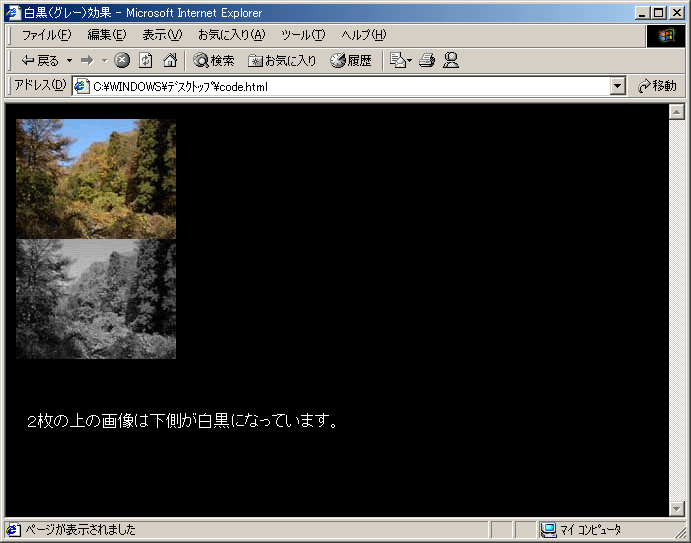Print the page with the printer icon
691x543 pixels.
point(427,60)
